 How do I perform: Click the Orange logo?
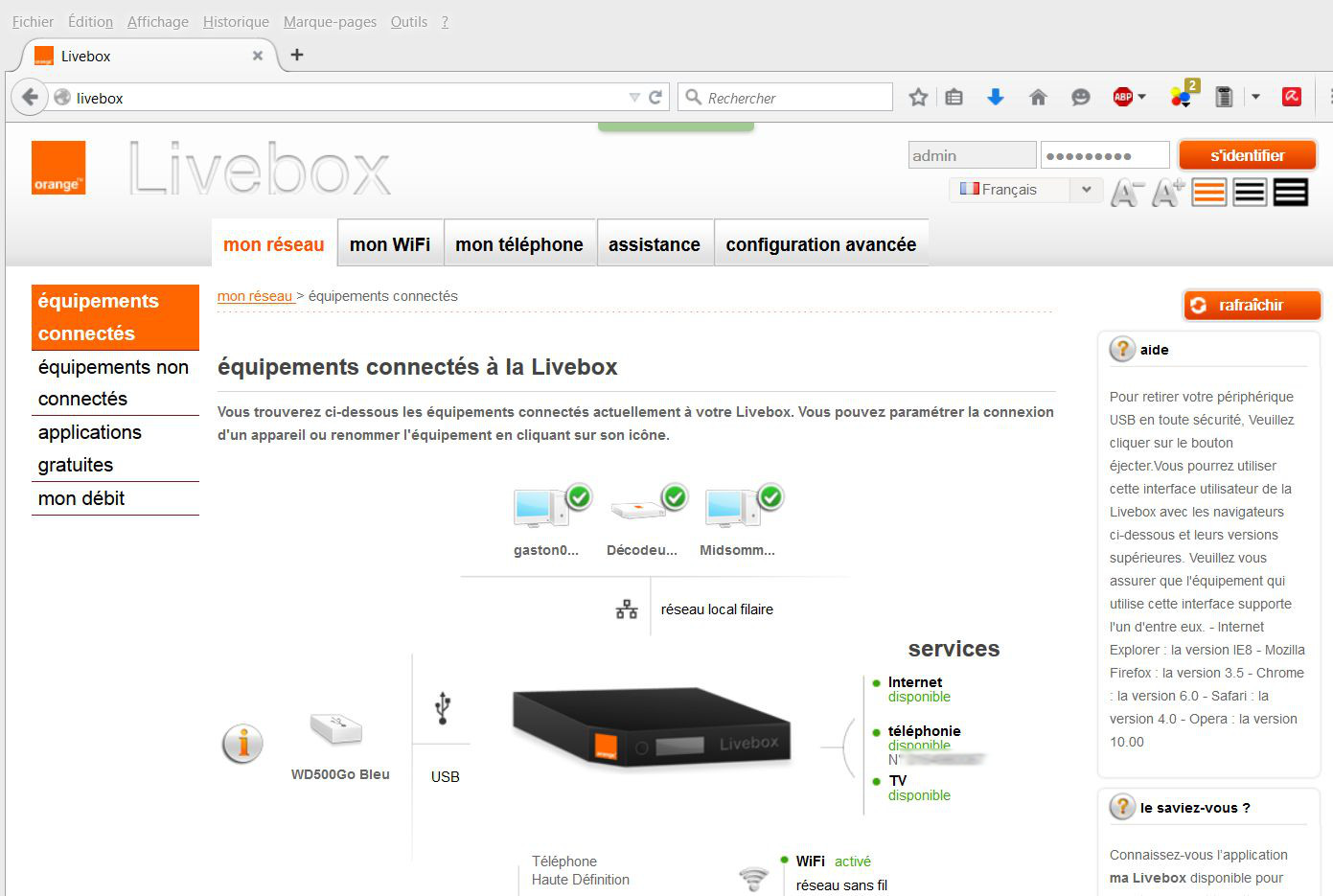click(x=58, y=168)
